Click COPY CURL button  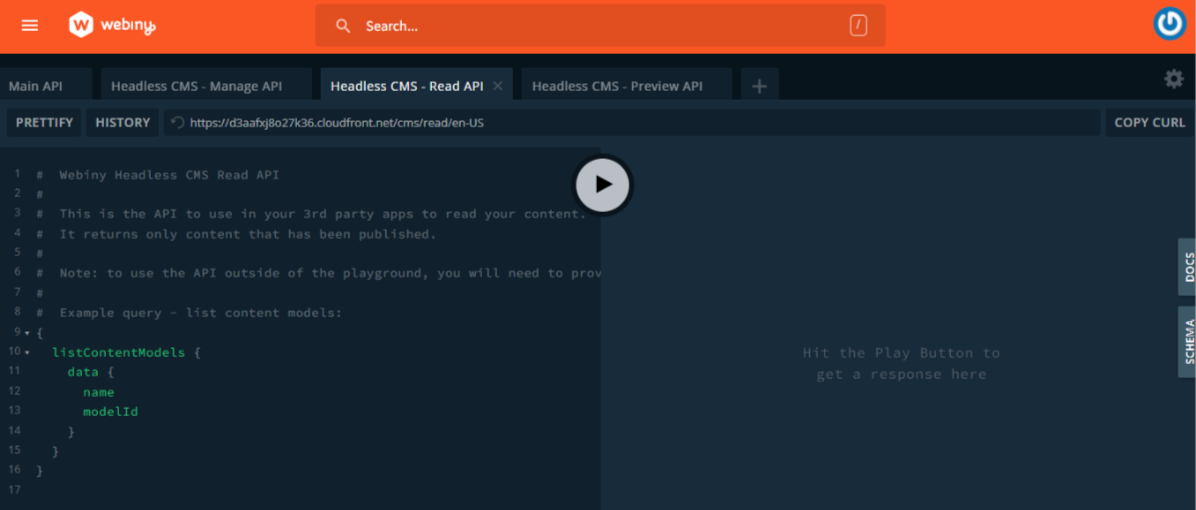(x=1149, y=122)
